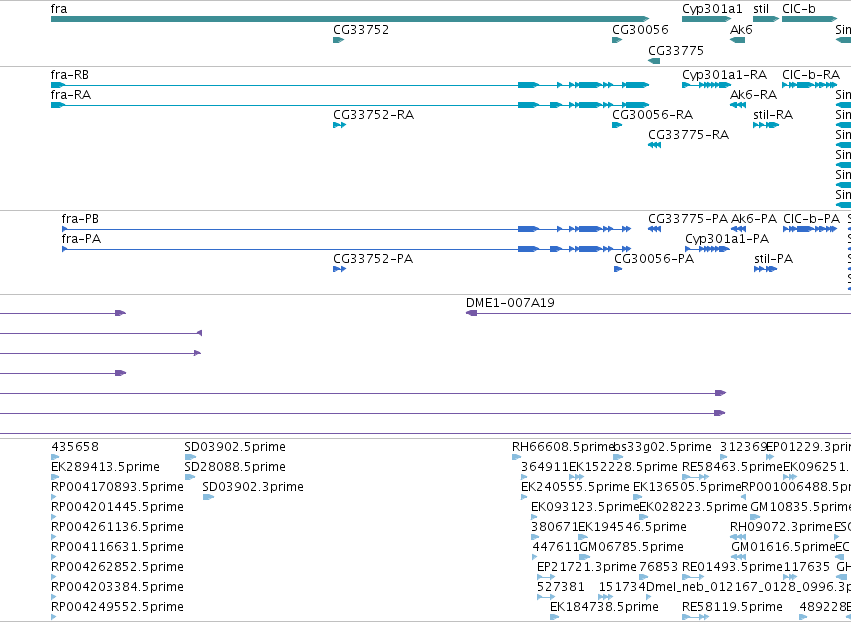
Task: Open the RP004116631.5prime EST label
Action: coord(117,548)
